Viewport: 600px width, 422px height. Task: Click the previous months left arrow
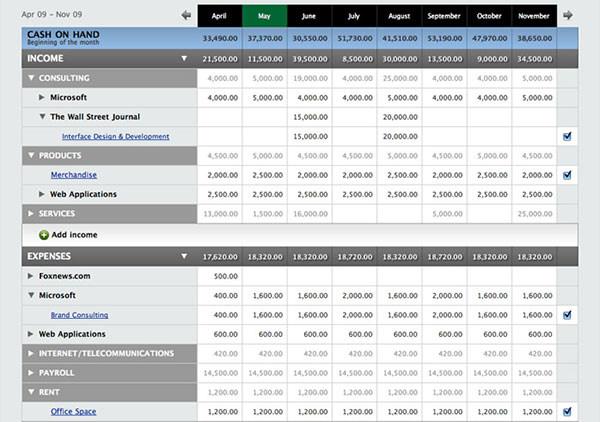186,15
